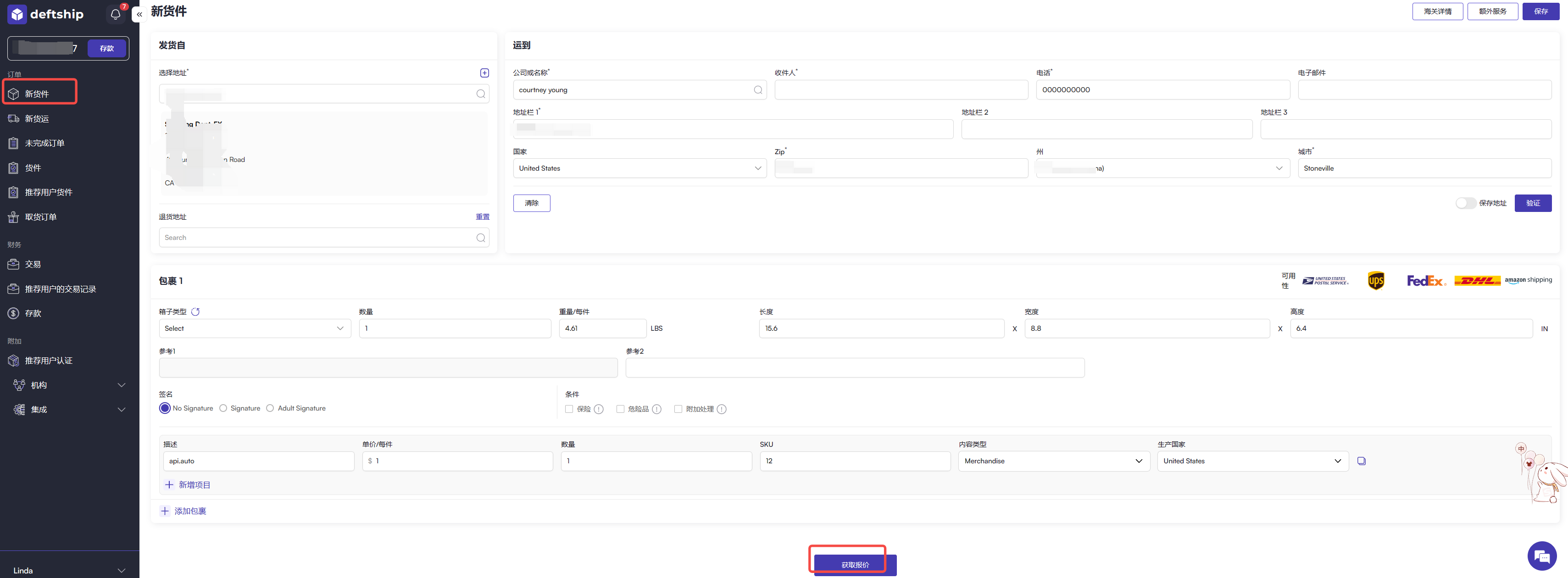The height and width of the screenshot is (578, 1568).
Task: Click the 参考2 input field
Action: tap(855, 368)
